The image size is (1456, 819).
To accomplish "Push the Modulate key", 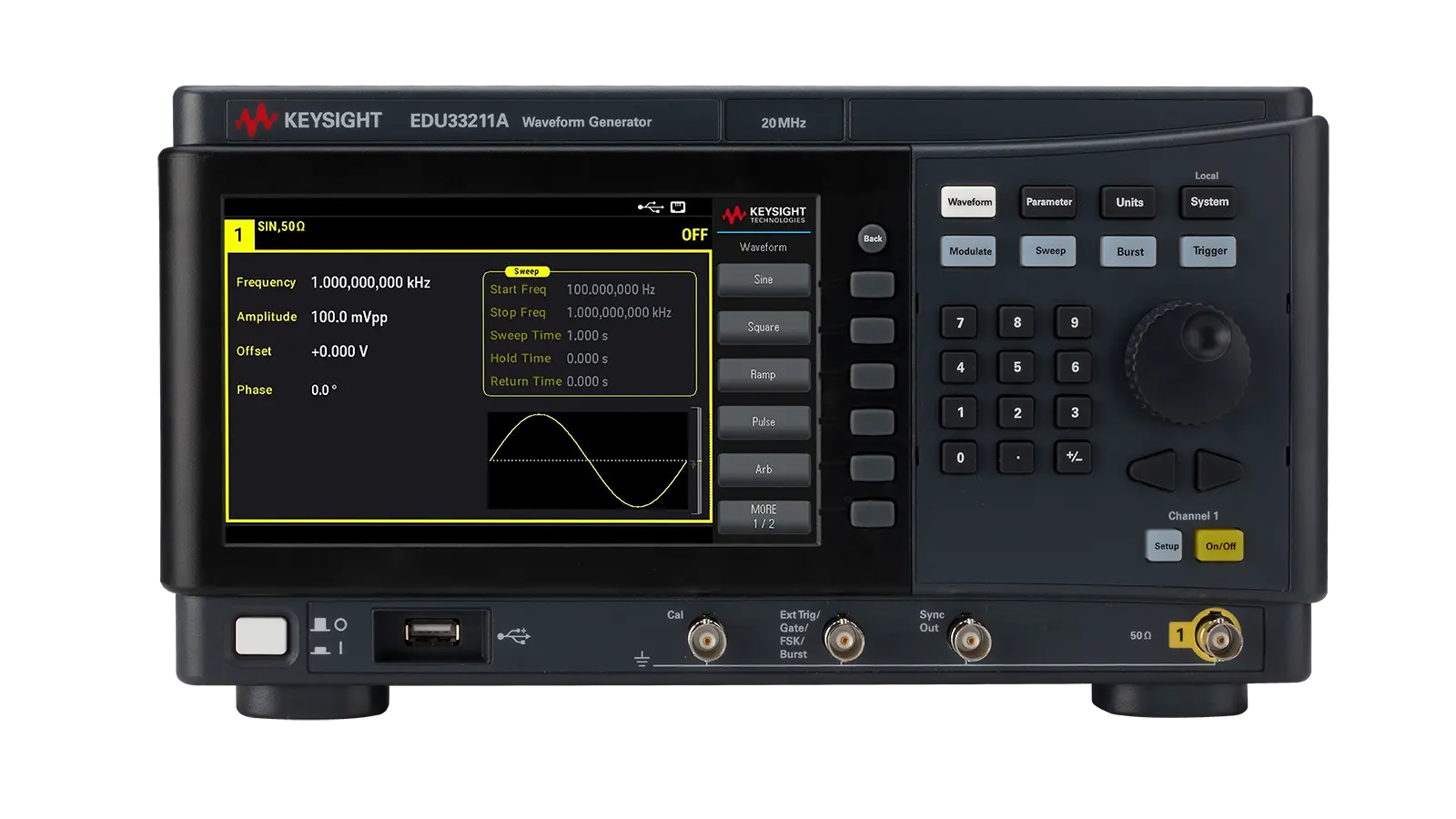I will pos(969,251).
